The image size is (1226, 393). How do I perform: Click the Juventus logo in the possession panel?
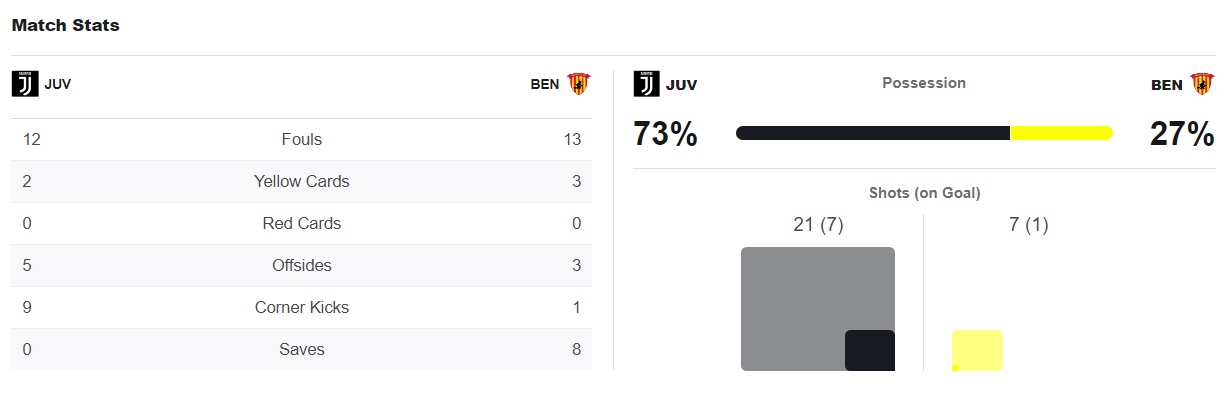point(647,84)
